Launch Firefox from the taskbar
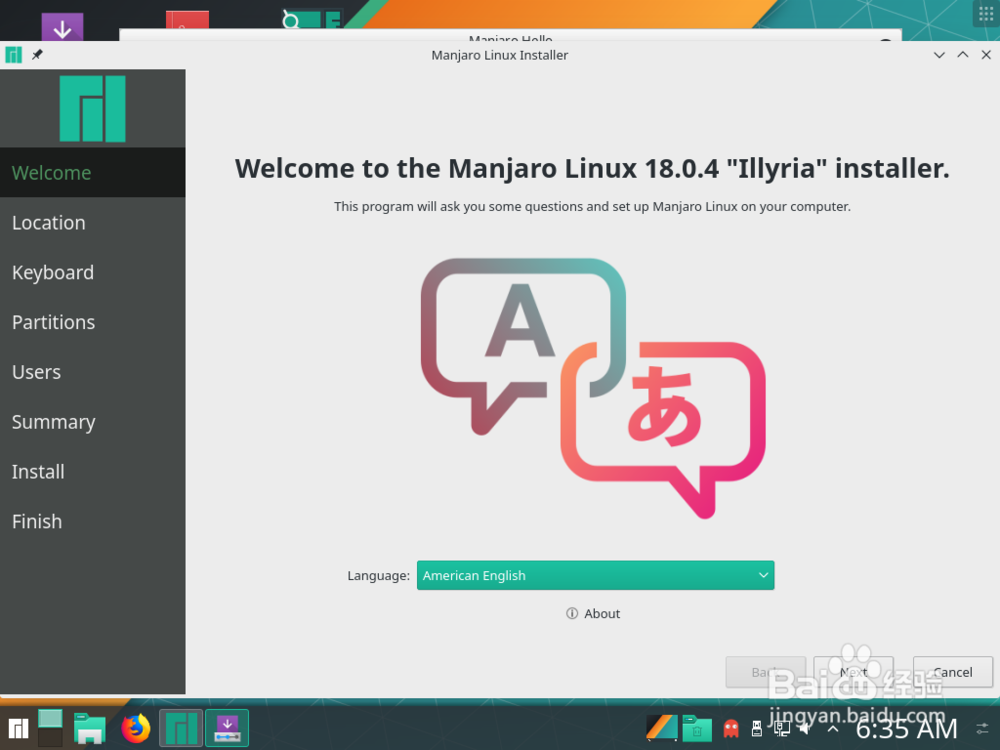This screenshot has width=1000, height=750. [136, 728]
